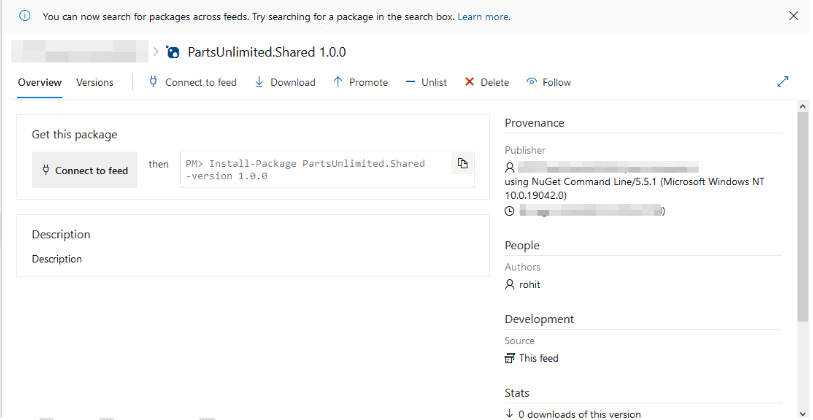Click the blurred feed name breadcrumb

(80, 52)
